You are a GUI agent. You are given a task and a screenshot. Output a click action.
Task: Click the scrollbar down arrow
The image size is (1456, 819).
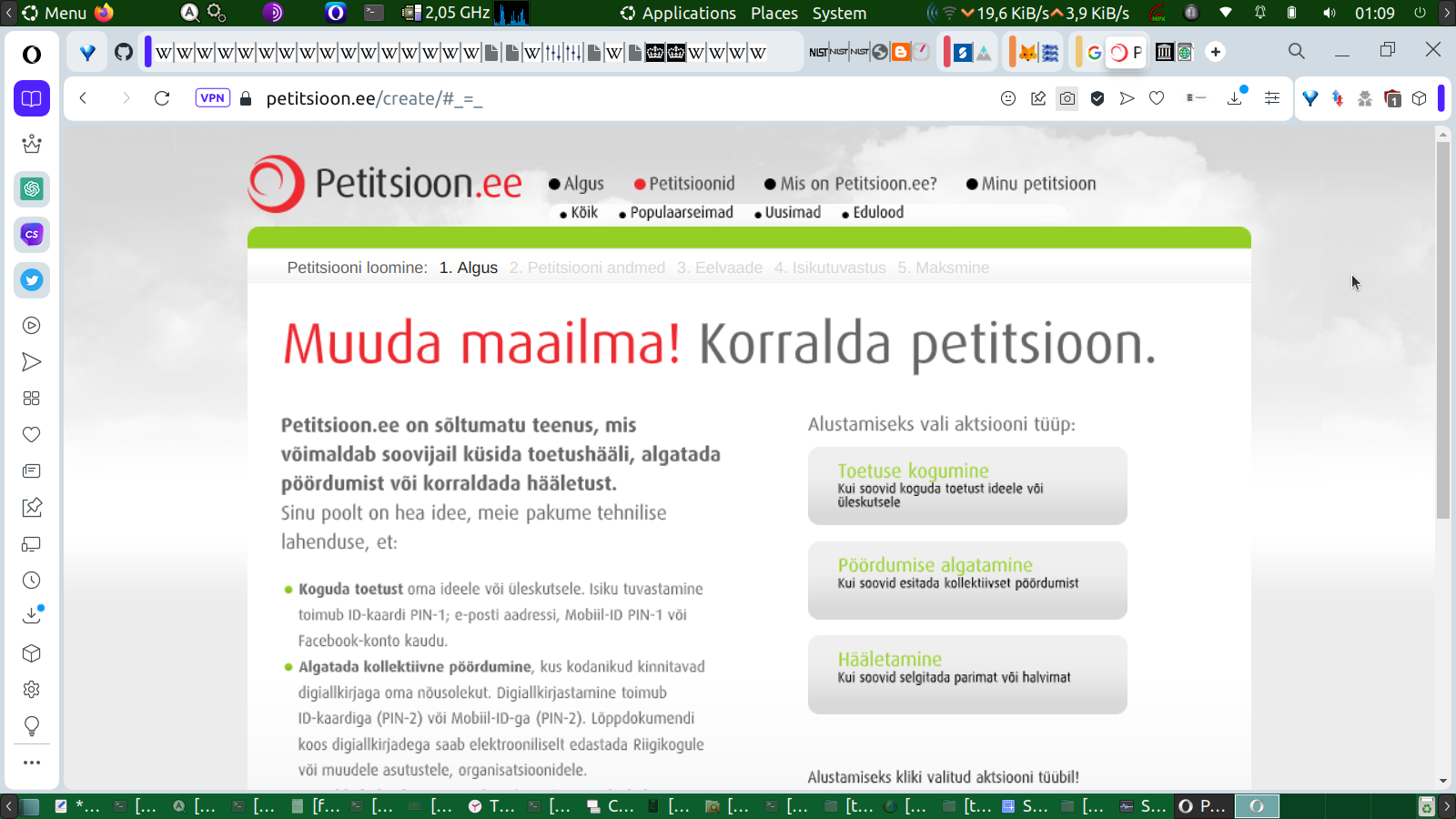(1443, 781)
